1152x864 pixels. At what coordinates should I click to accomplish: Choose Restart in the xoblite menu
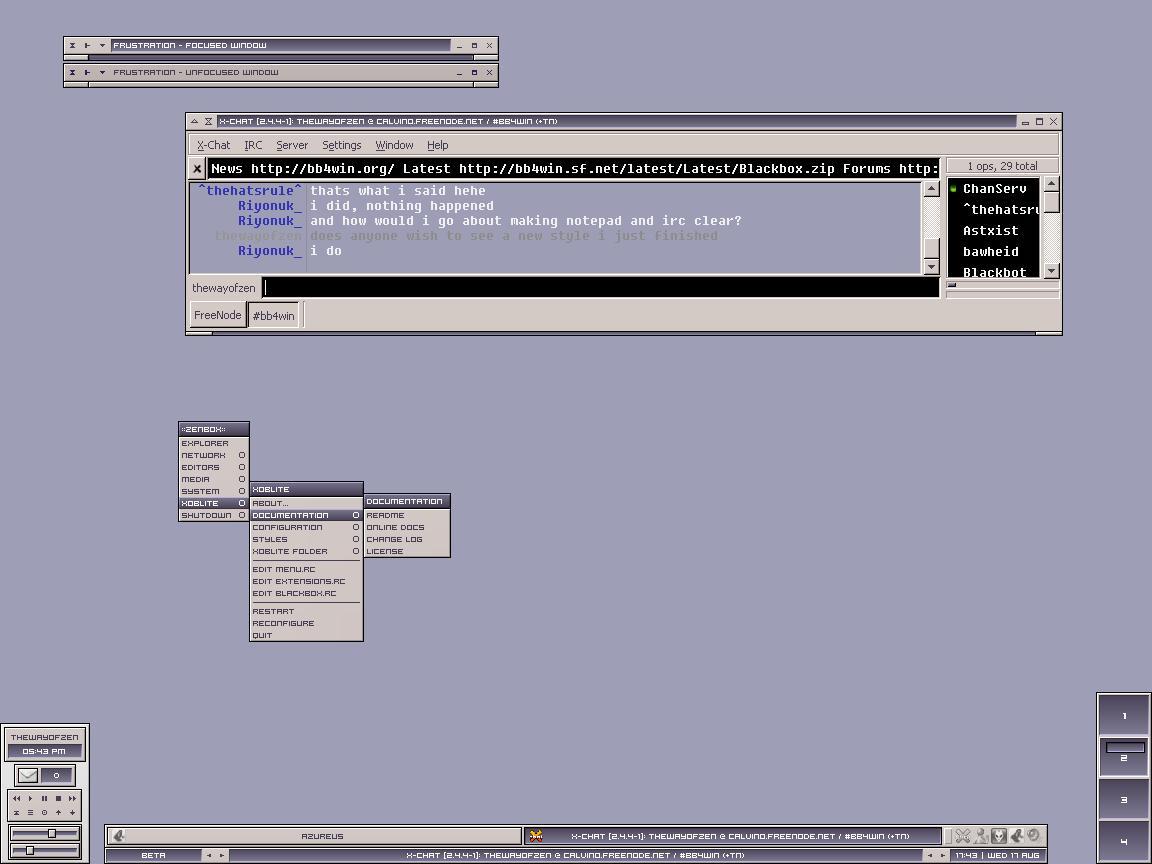click(x=306, y=611)
